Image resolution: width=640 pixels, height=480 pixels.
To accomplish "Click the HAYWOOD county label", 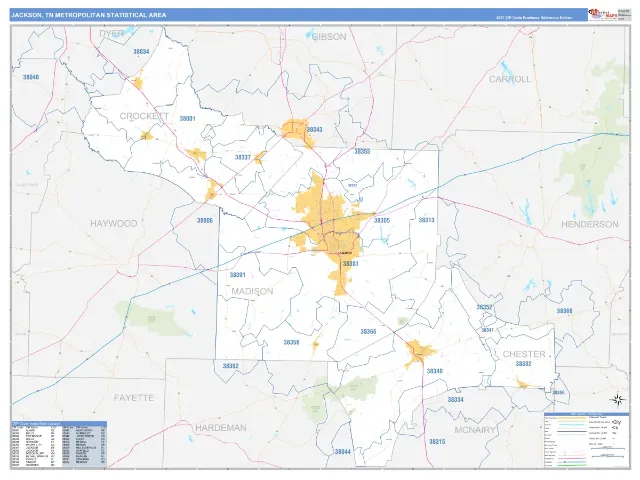I will [x=113, y=224].
